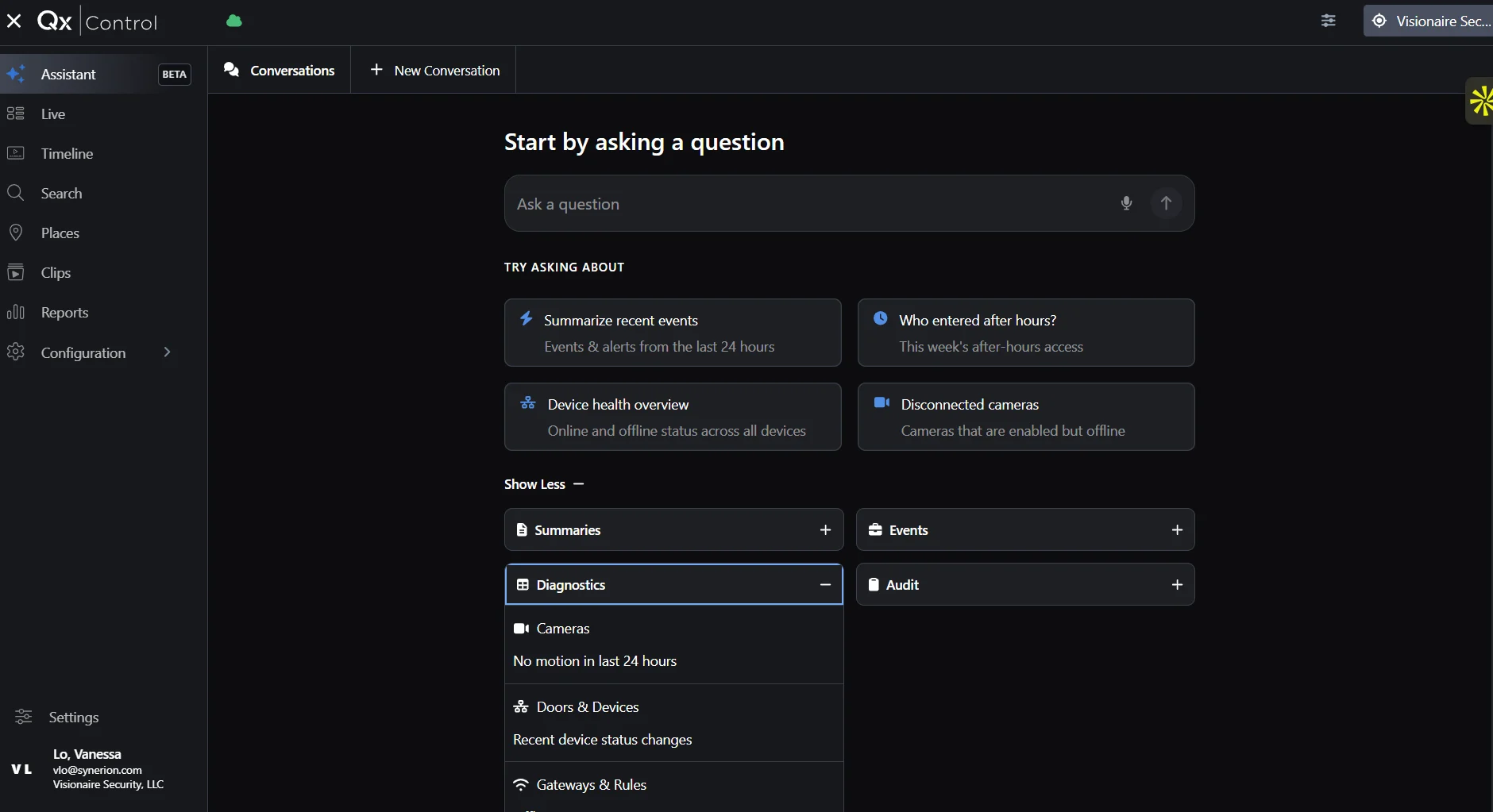Image resolution: width=1493 pixels, height=812 pixels.
Task: Expand the Configuration submenu chevron
Action: (167, 352)
